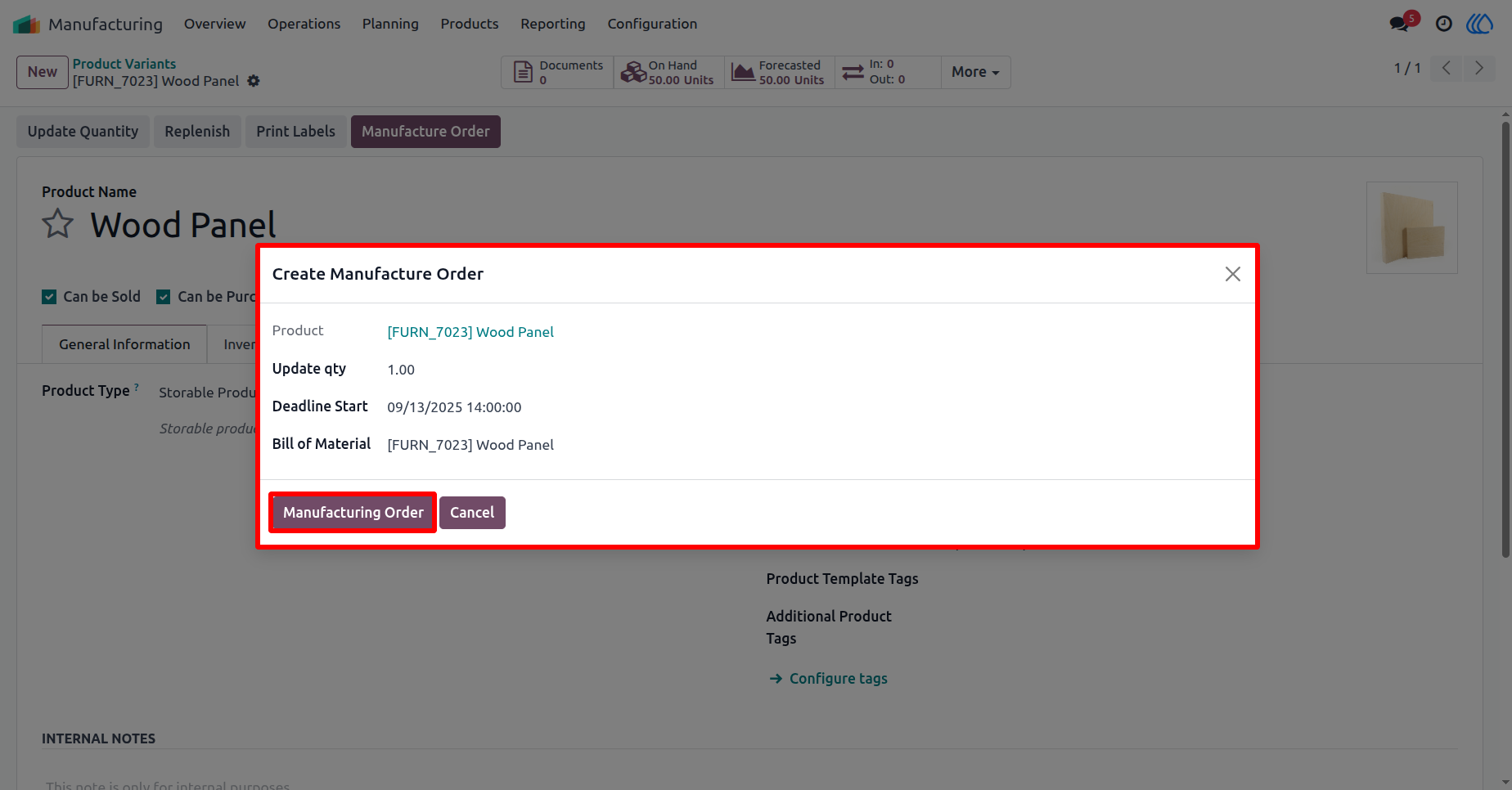Screen dimensions: 1512x790
Task: Click the Manufacture Order header button
Action: coord(425,132)
